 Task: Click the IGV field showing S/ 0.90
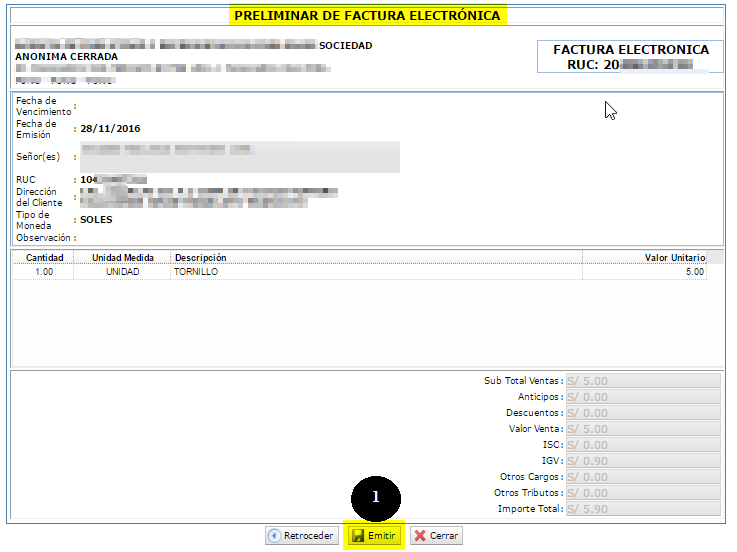642,461
